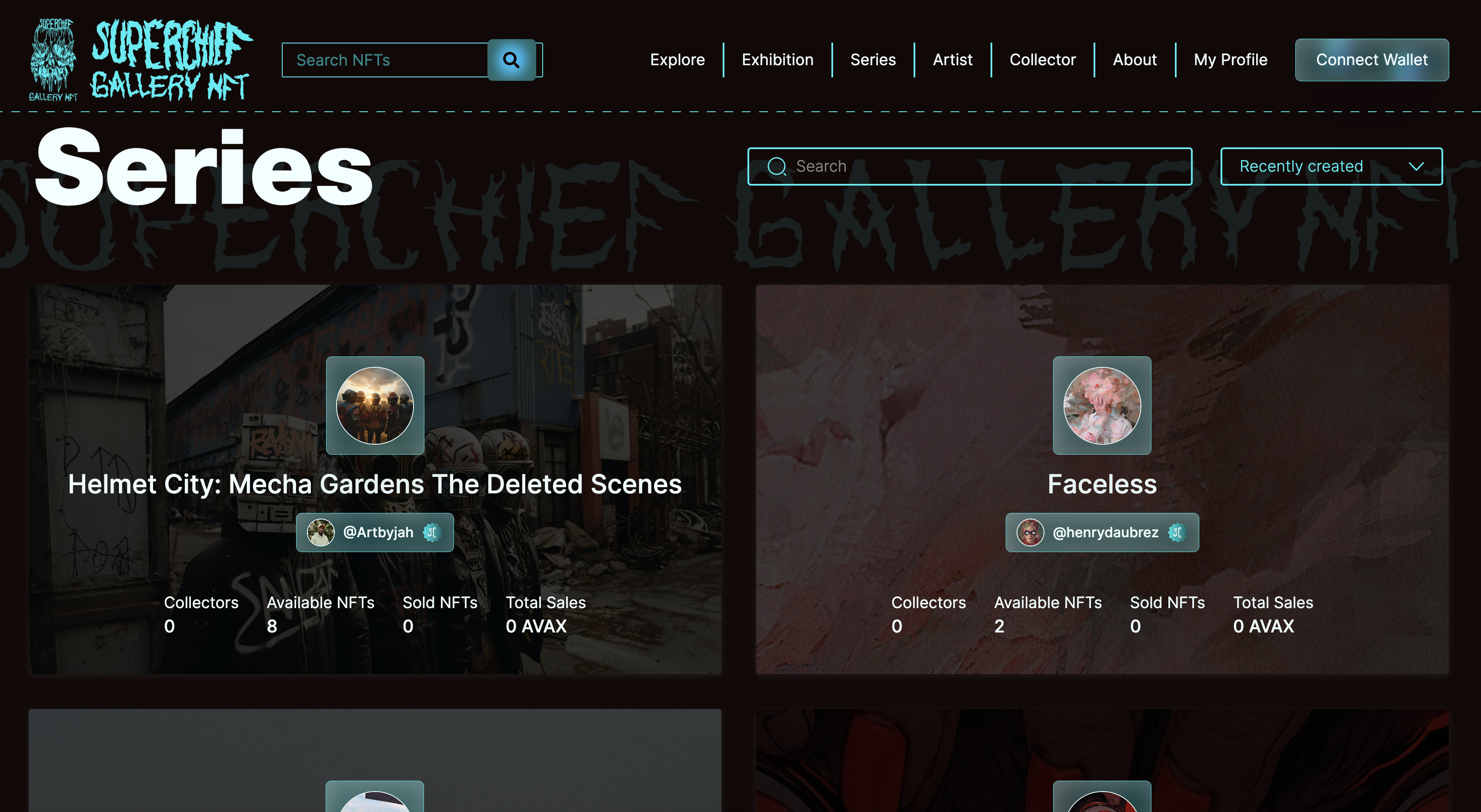
Task: Click Total Sales label on Faceless card
Action: pos(1273,602)
